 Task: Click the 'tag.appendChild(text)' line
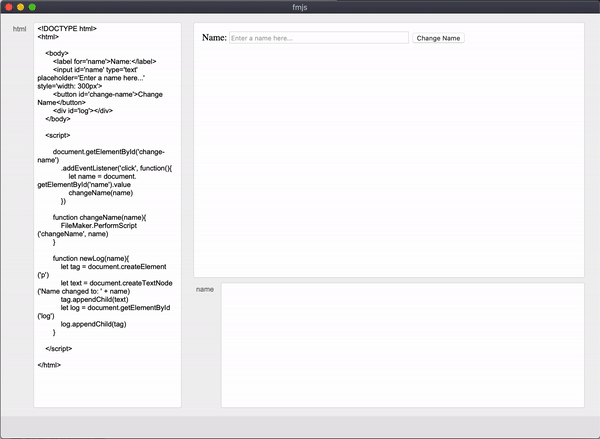point(95,299)
